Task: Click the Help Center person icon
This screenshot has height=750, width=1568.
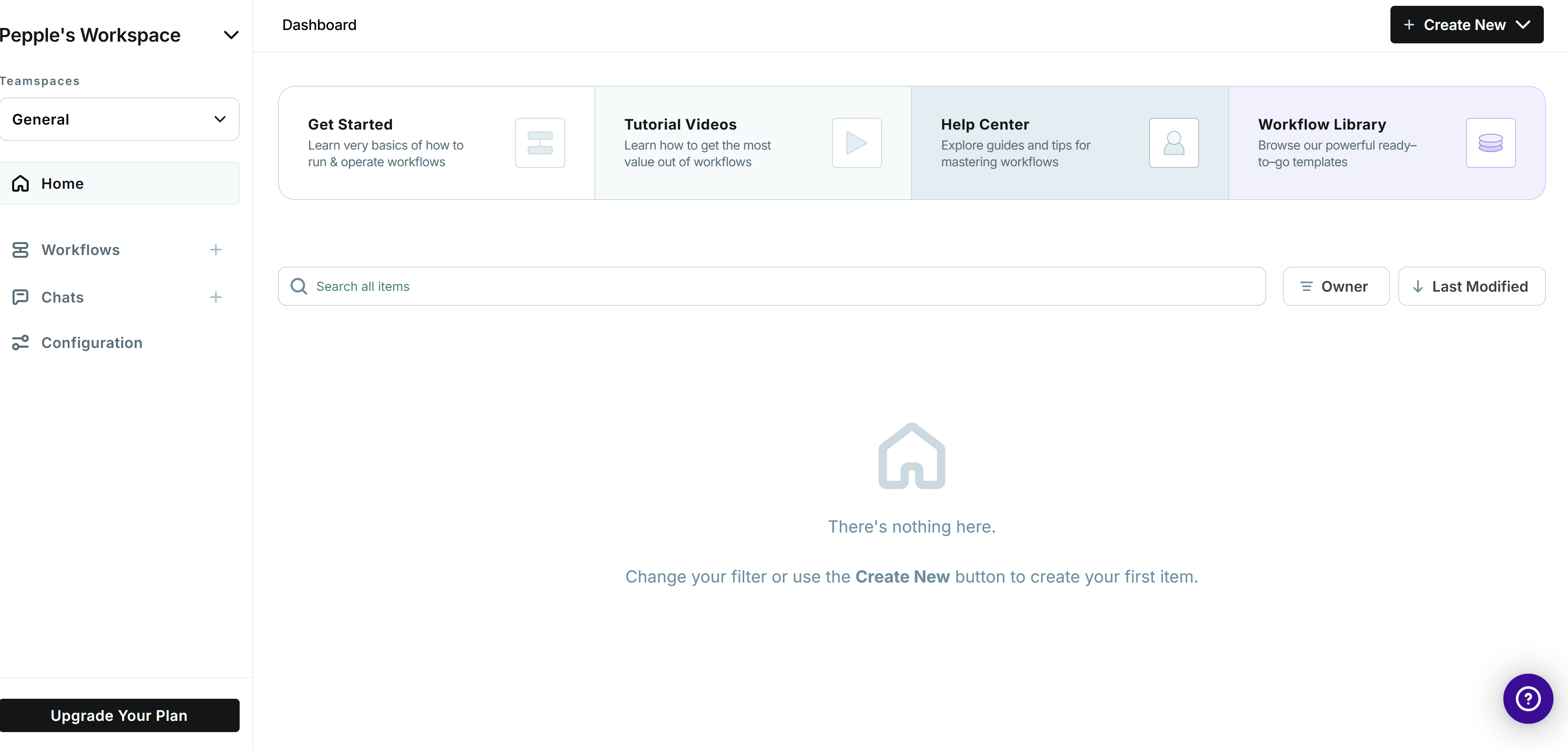Action: click(x=1173, y=143)
